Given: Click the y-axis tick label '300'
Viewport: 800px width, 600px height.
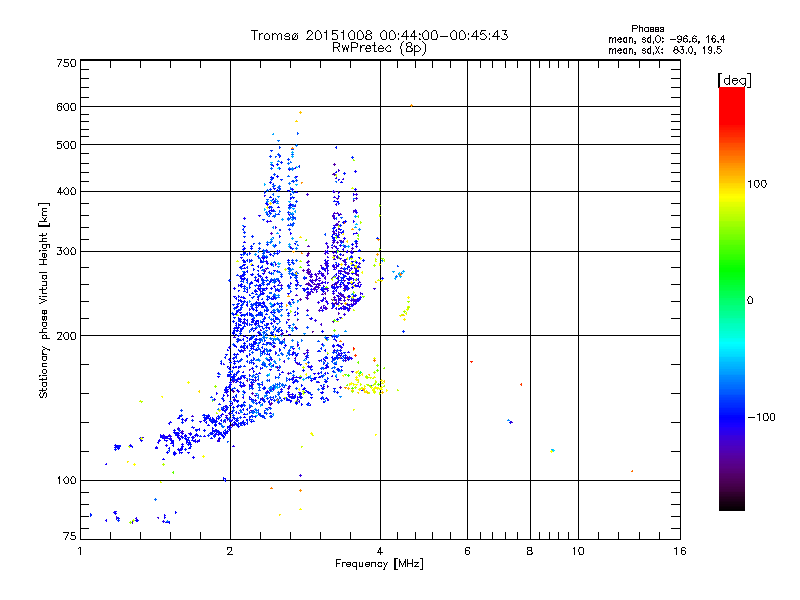Looking at the screenshot, I should coord(66,252).
